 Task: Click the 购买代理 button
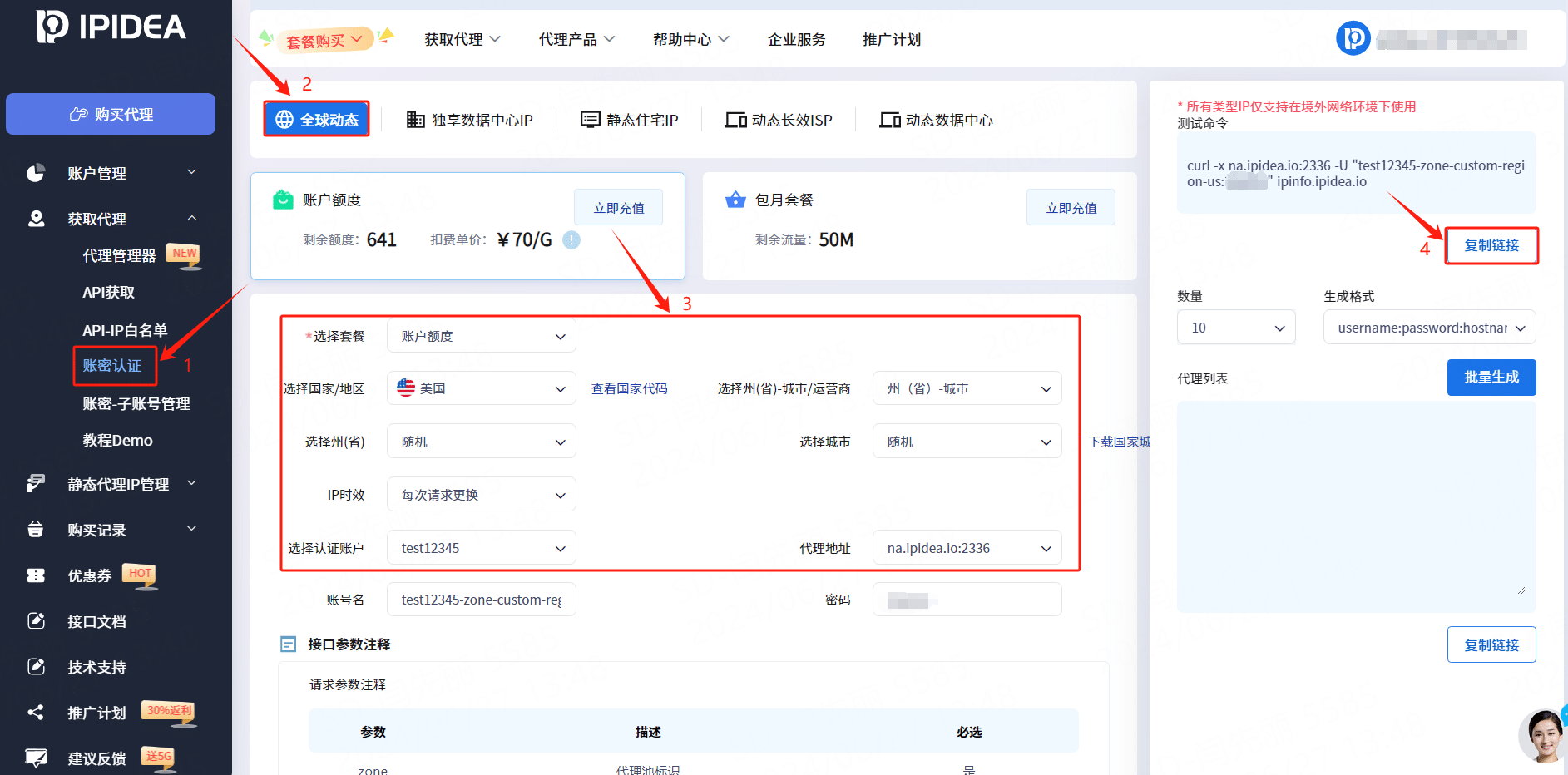111,114
